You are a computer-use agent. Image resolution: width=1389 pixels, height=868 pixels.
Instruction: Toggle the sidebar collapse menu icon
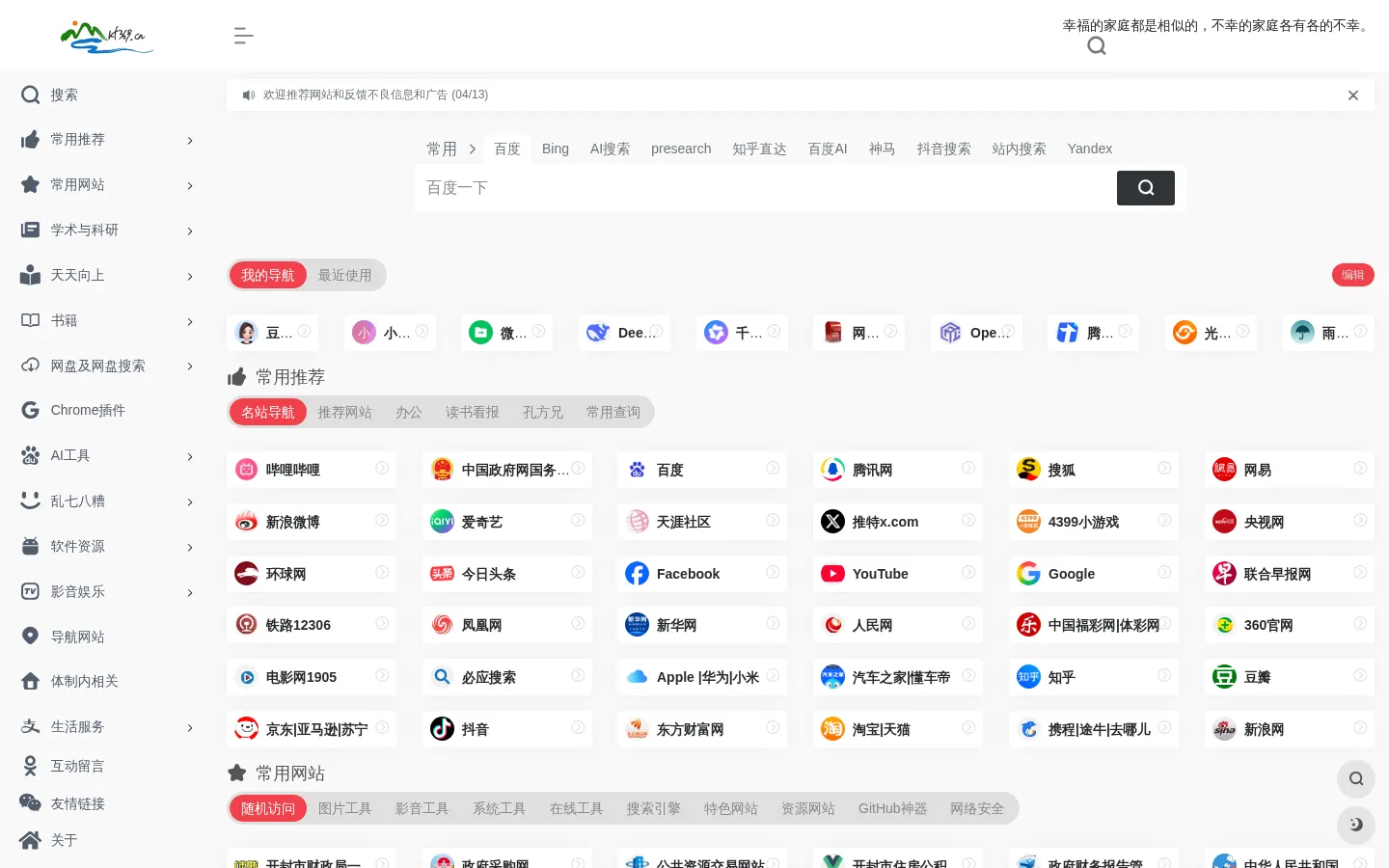243,36
